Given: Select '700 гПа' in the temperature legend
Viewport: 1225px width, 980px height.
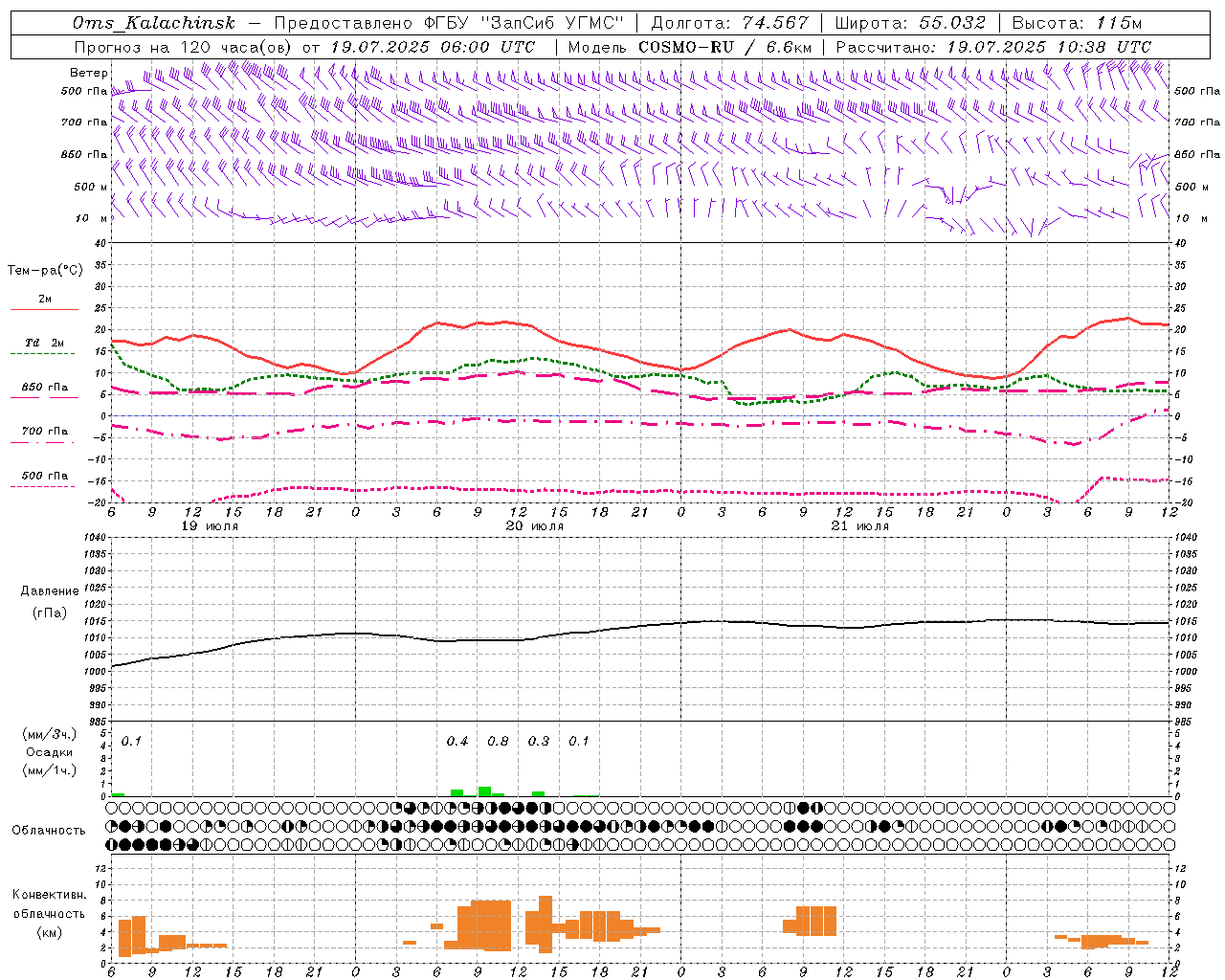Looking at the screenshot, I should click(45, 432).
